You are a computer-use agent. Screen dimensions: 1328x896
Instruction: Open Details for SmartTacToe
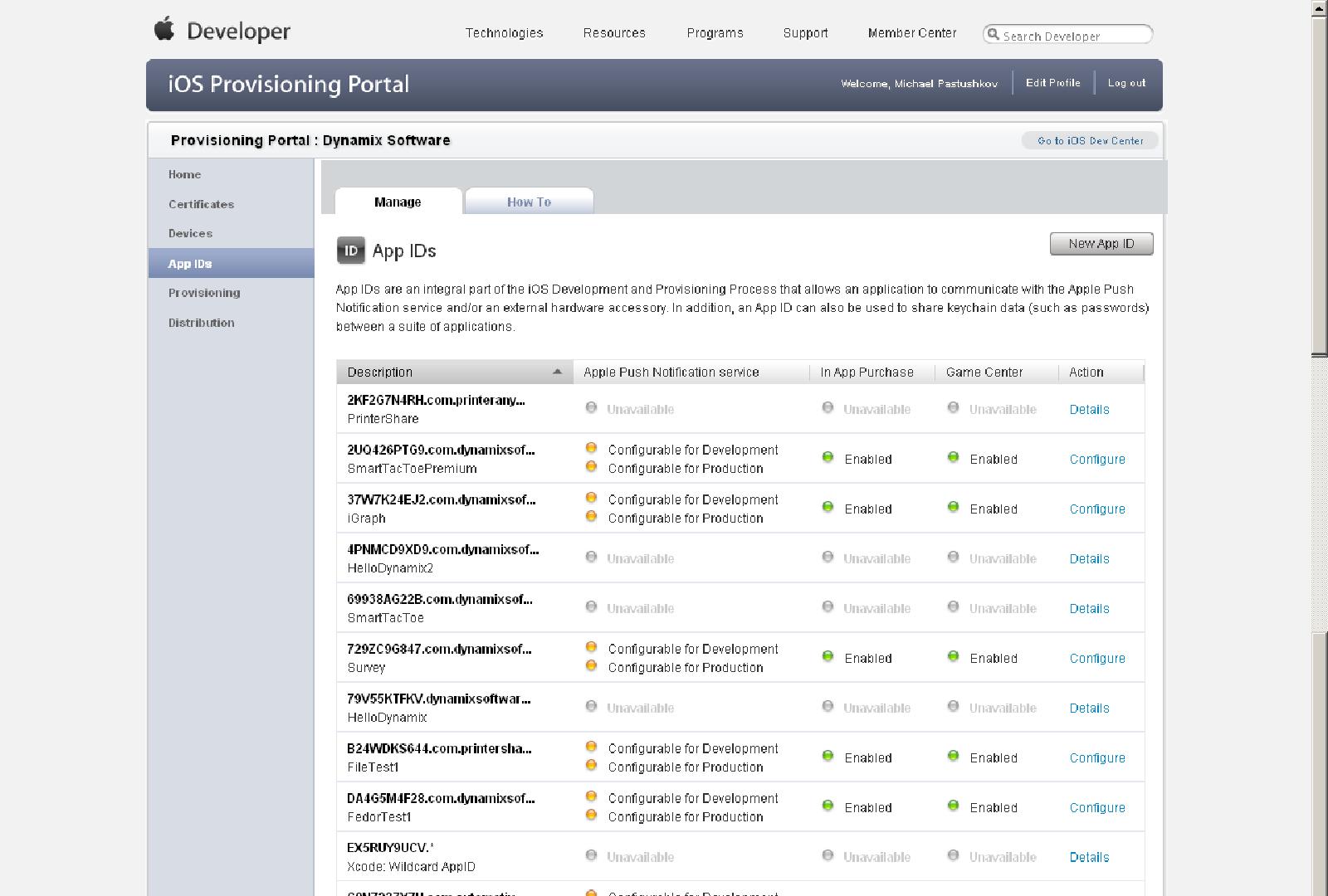pyautogui.click(x=1089, y=608)
